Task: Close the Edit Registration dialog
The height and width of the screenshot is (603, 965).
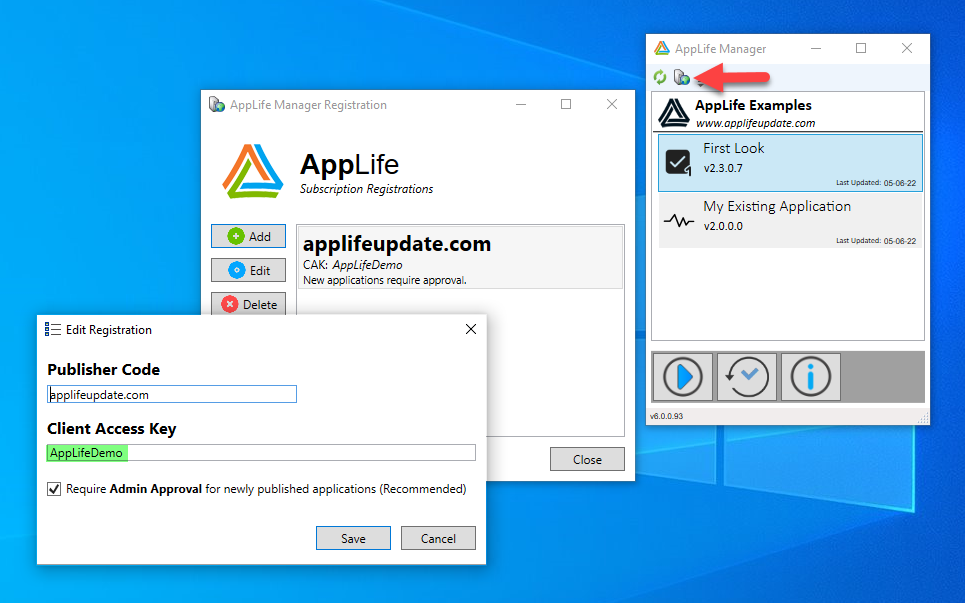Action: [471, 329]
